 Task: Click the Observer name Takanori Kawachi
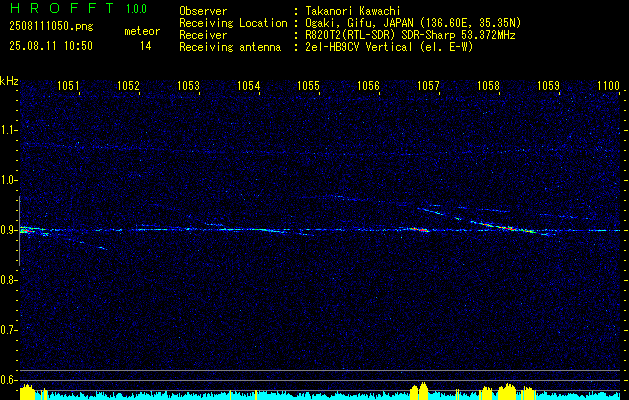pyautogui.click(x=355, y=11)
